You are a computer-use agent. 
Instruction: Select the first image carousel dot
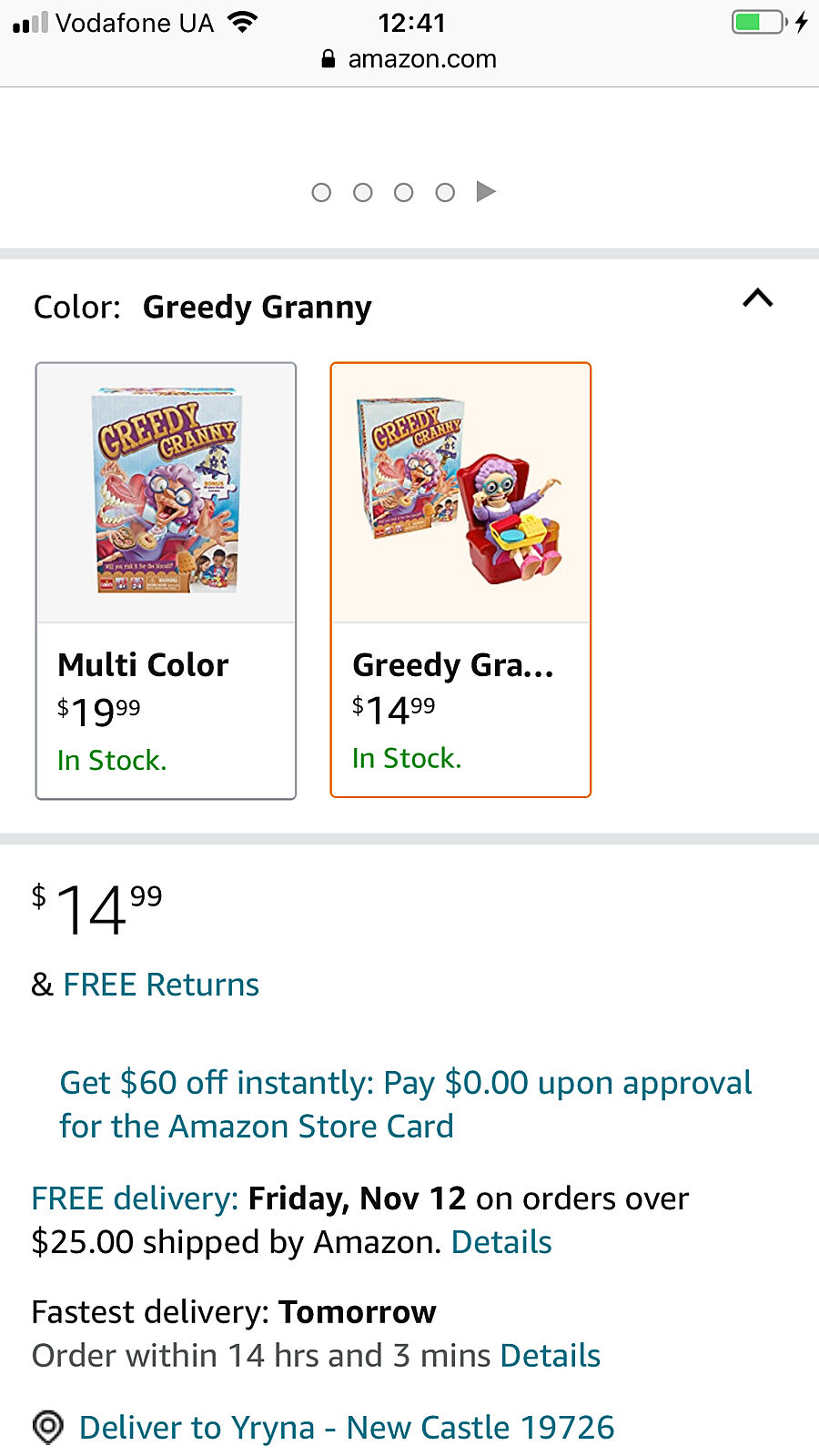pos(321,193)
